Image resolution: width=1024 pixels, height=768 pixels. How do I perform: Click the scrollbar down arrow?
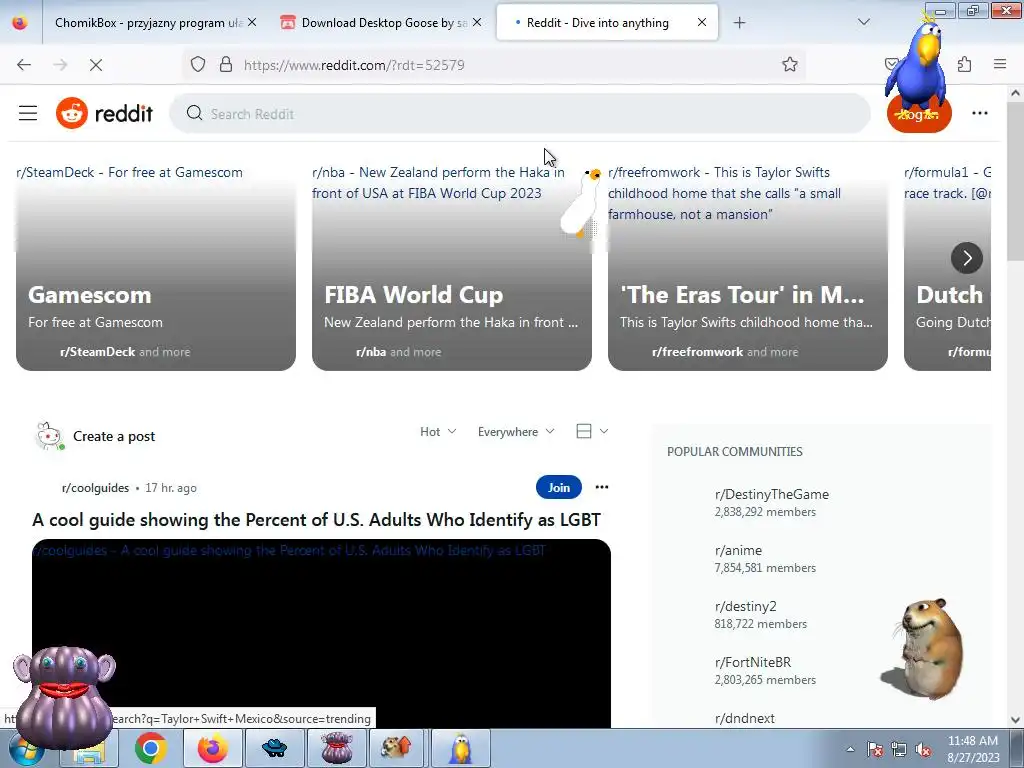coord(1015,720)
